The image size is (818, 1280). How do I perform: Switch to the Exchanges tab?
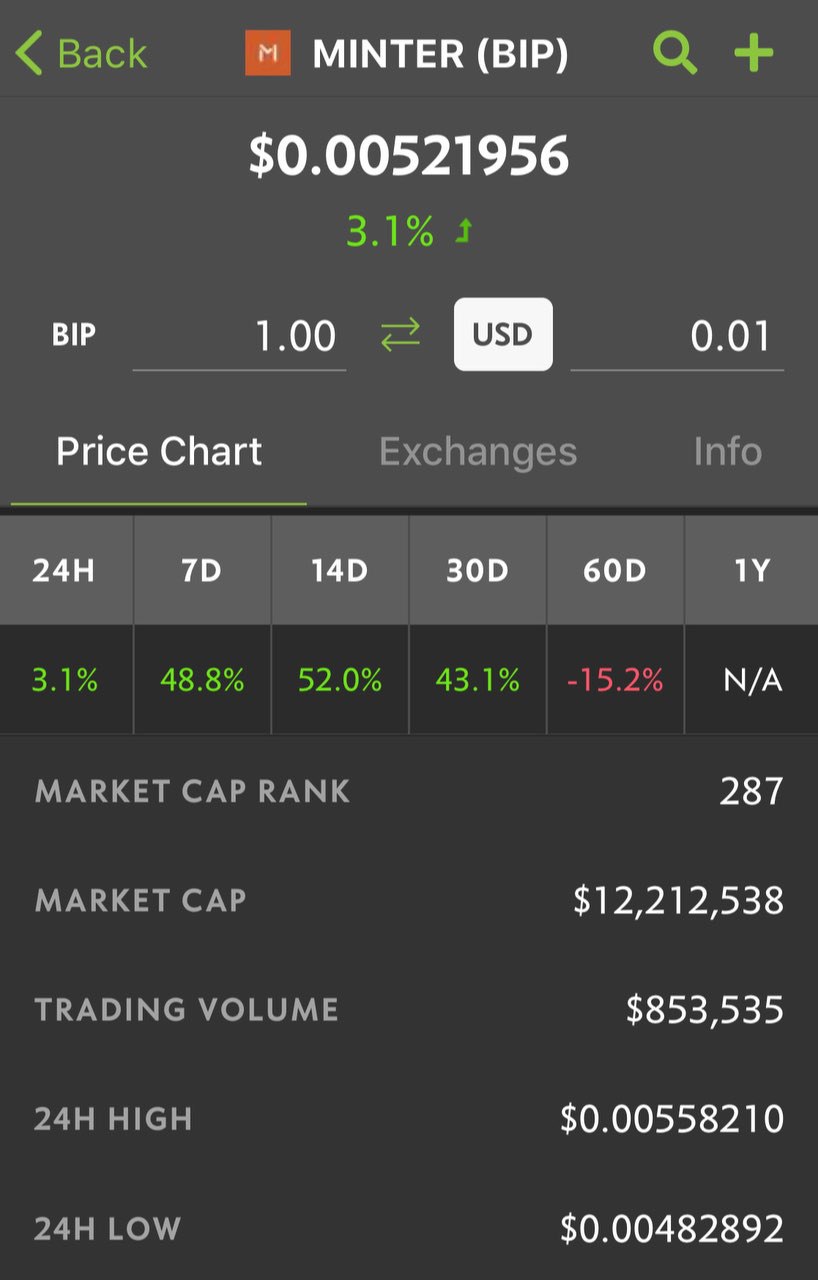478,452
